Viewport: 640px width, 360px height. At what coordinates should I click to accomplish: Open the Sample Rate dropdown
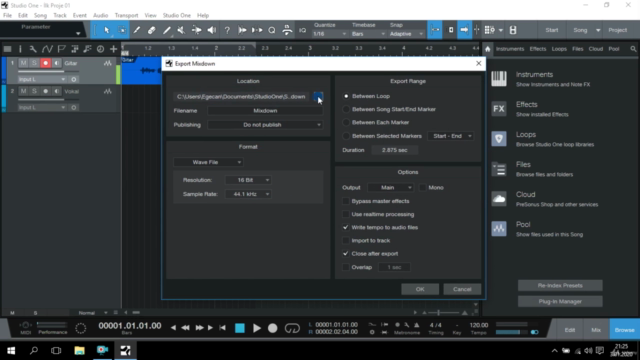pyautogui.click(x=248, y=194)
